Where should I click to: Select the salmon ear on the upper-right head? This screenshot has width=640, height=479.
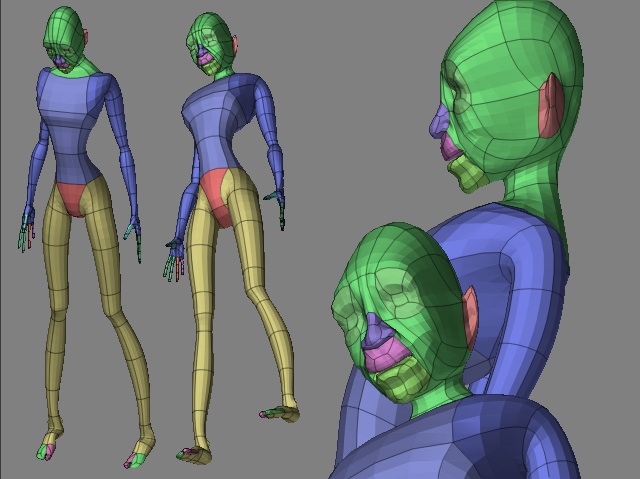[552, 107]
